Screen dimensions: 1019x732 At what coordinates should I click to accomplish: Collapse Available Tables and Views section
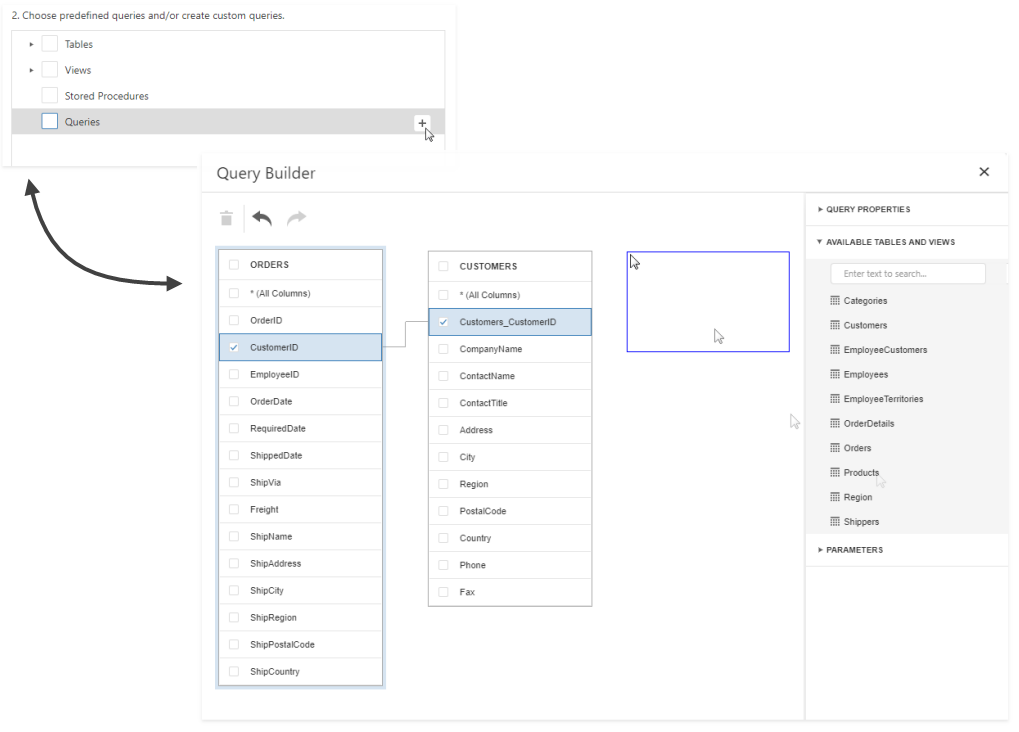[x=821, y=241]
